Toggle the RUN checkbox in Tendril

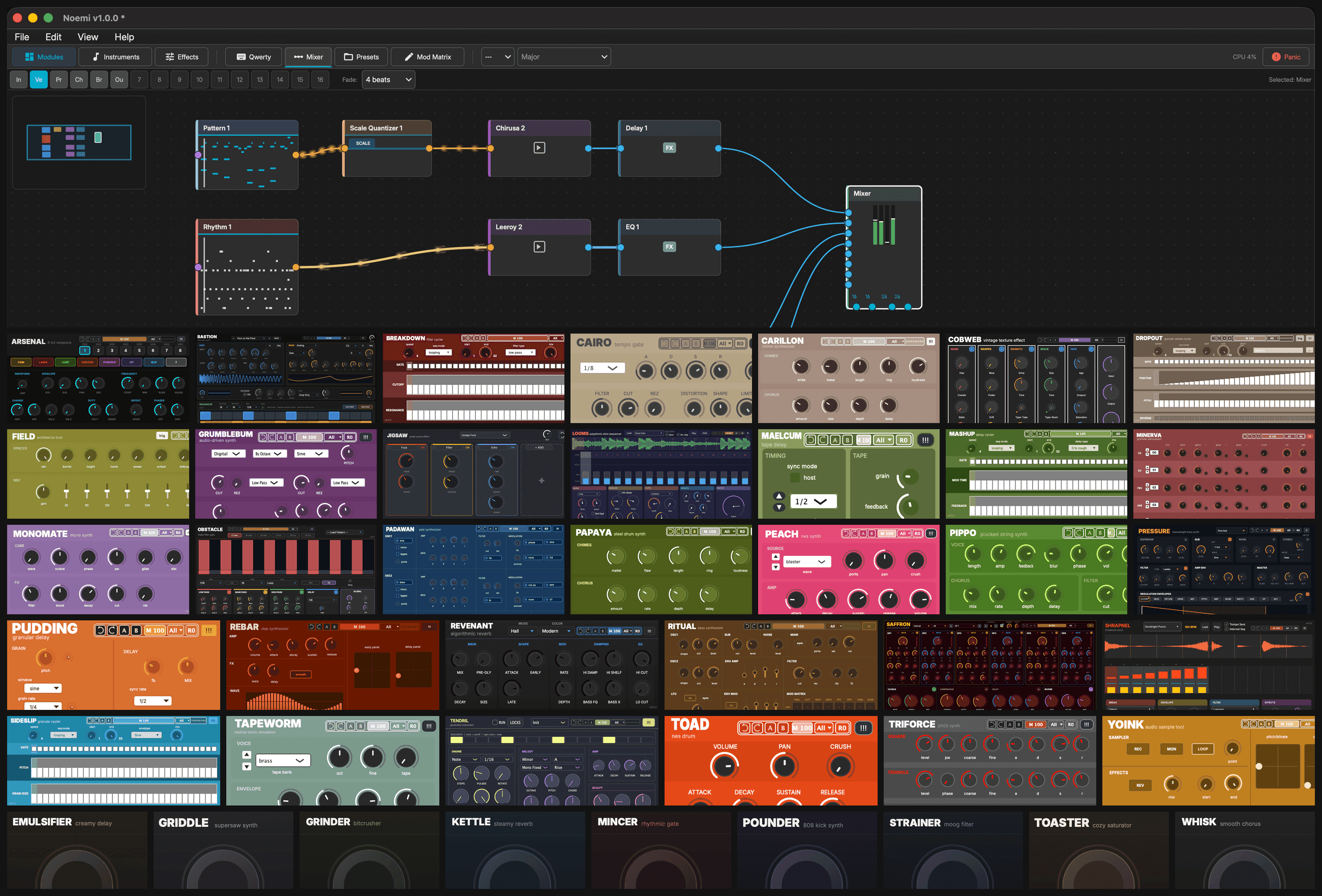(x=495, y=723)
